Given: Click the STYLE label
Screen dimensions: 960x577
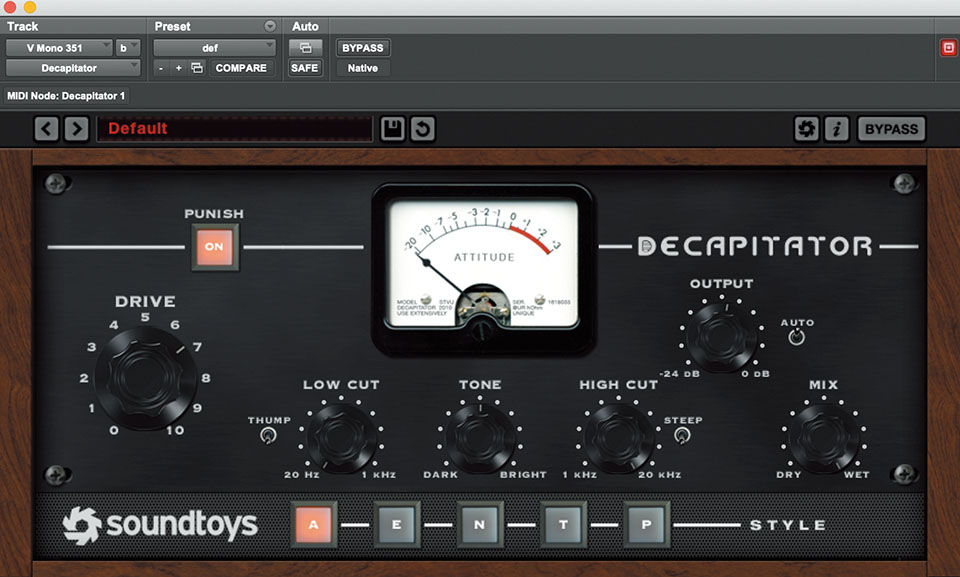Looking at the screenshot, I should [x=788, y=525].
